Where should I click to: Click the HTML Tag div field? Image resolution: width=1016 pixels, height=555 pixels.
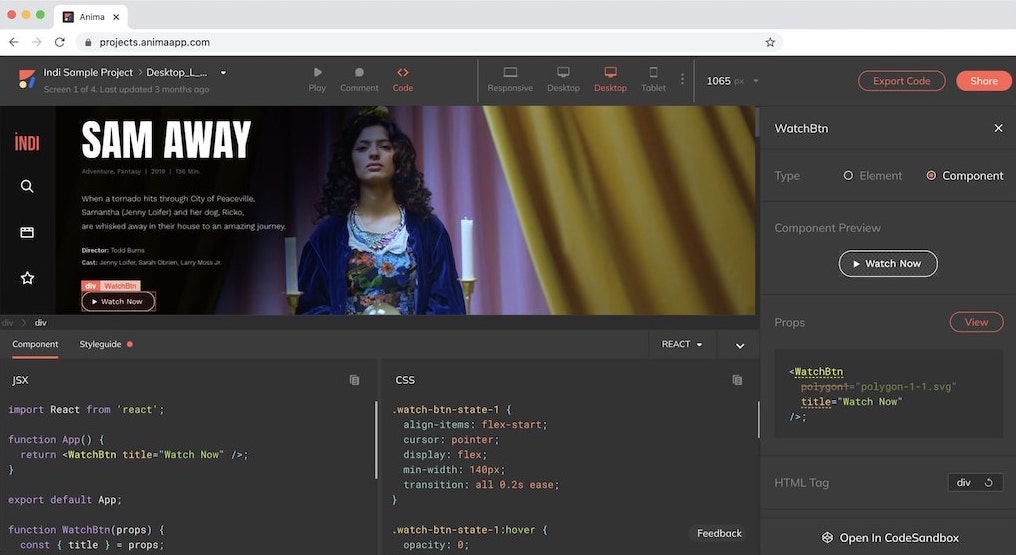click(975, 482)
